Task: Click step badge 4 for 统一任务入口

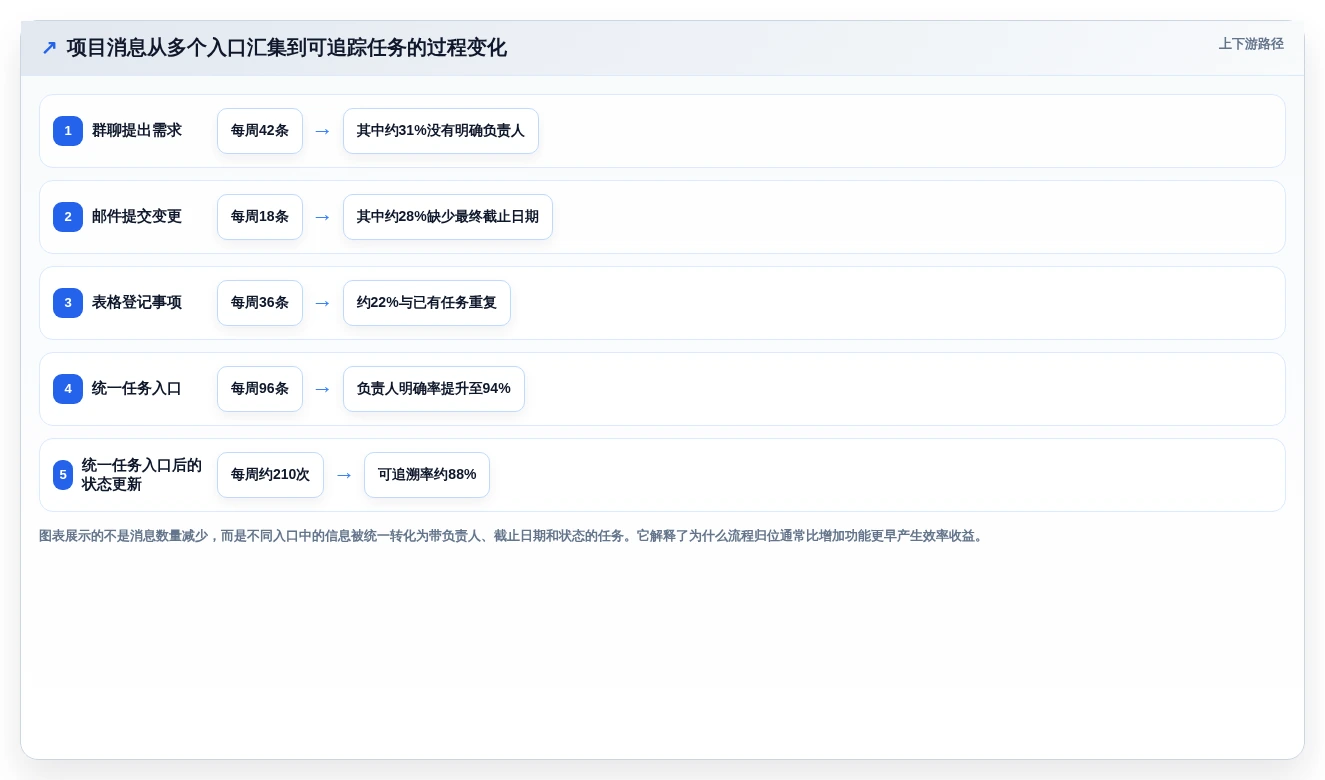Action: (x=68, y=389)
